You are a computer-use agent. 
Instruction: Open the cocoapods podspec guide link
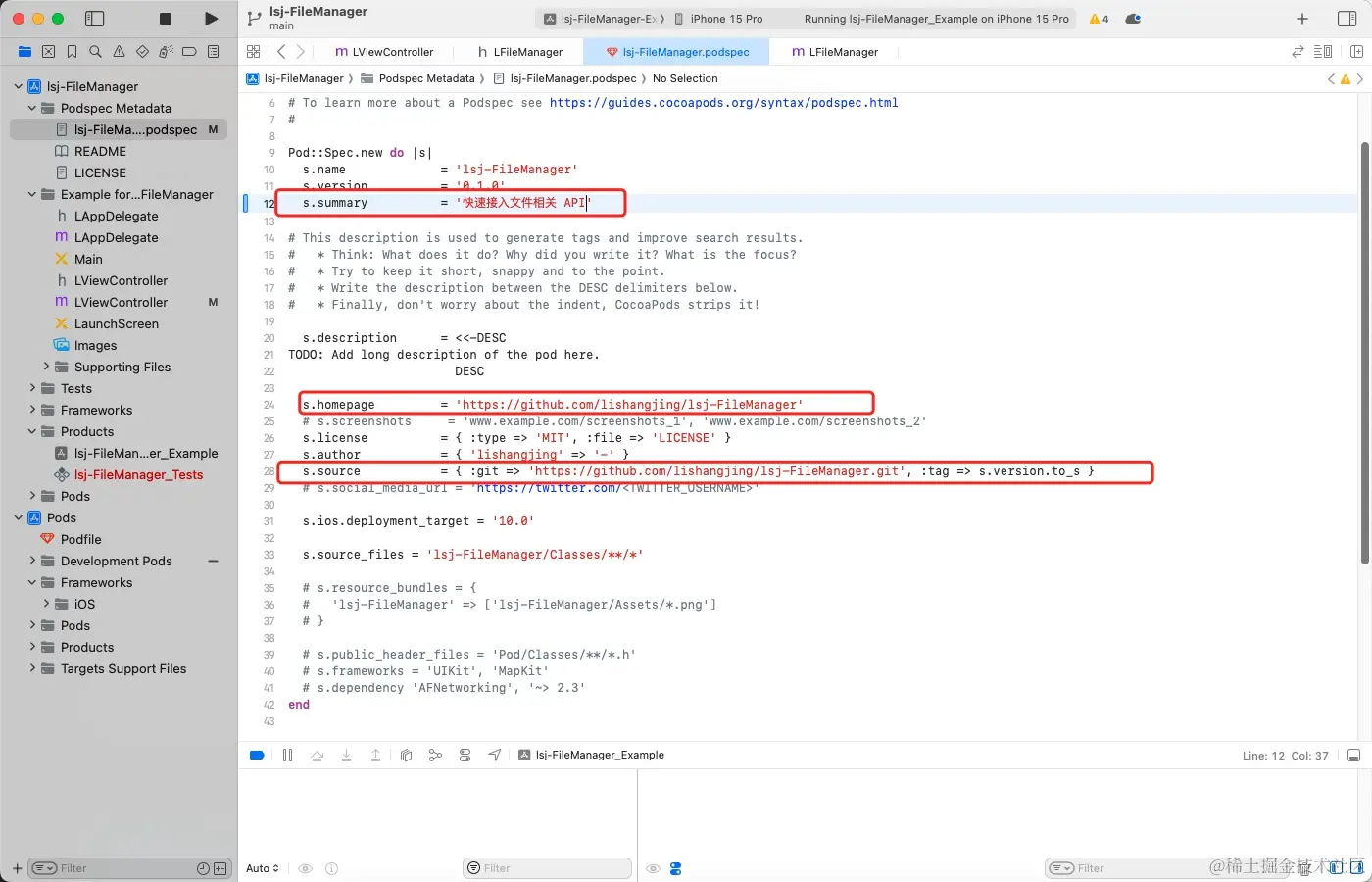pyautogui.click(x=723, y=102)
